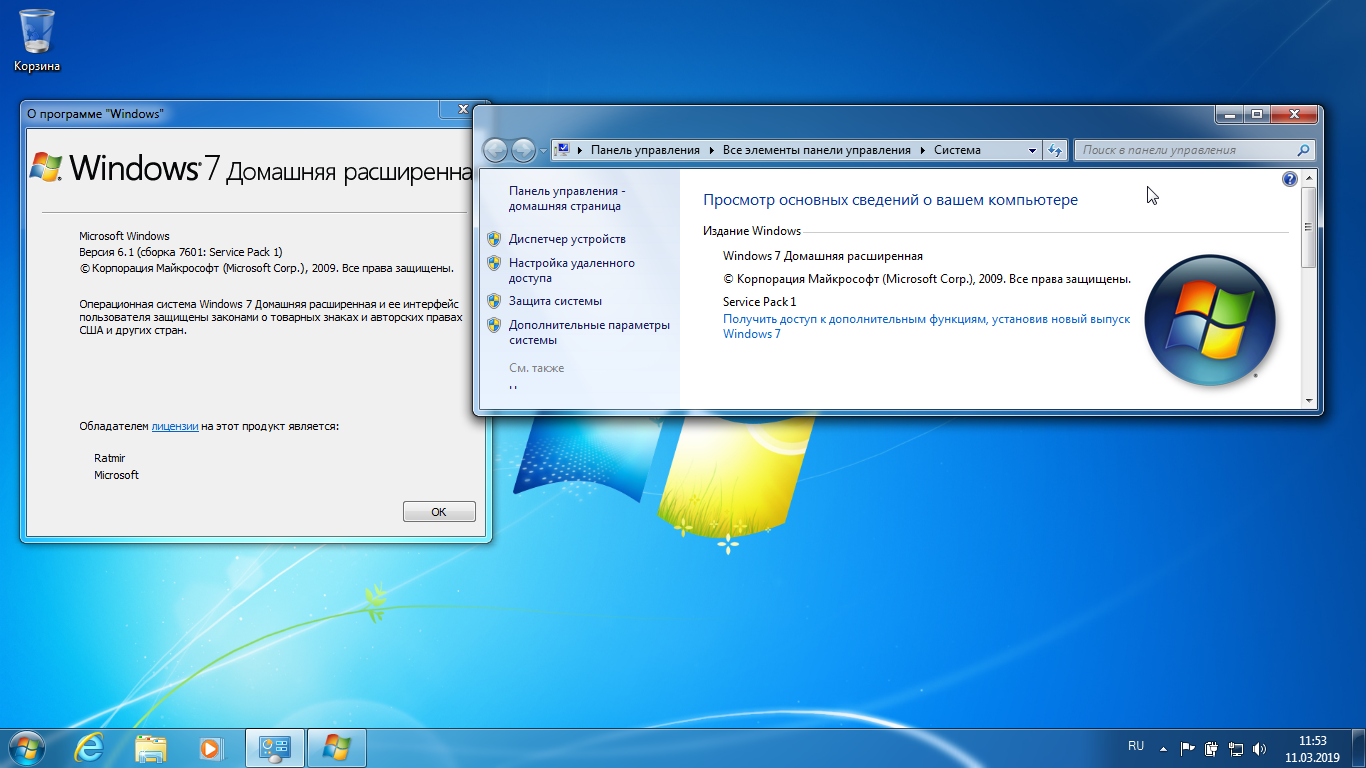This screenshot has height=768, width=1366.
Task: Refresh the System control panel page
Action: pyautogui.click(x=1054, y=150)
